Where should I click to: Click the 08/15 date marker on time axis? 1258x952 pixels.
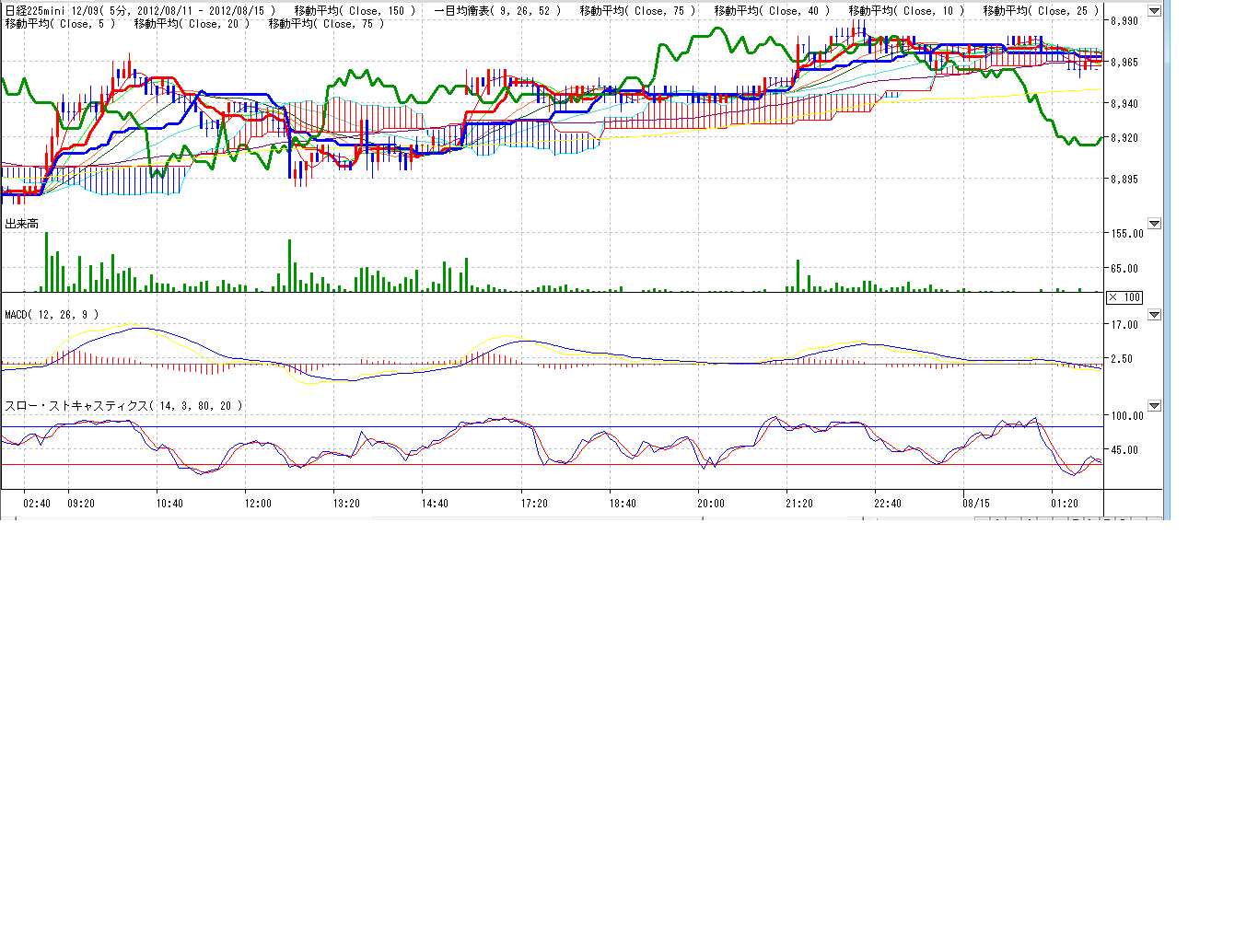point(975,504)
